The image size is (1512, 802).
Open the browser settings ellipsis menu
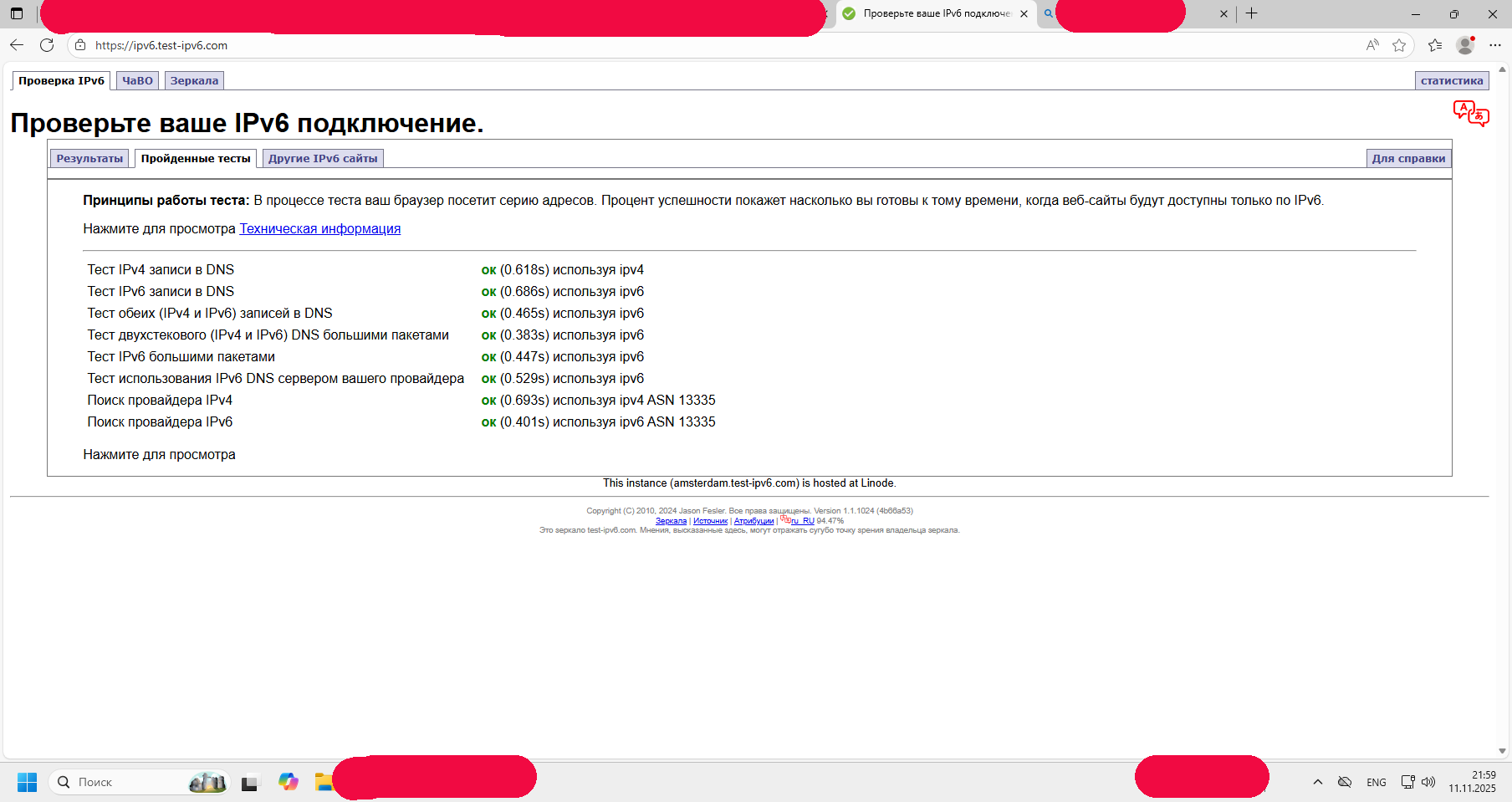pyautogui.click(x=1495, y=45)
